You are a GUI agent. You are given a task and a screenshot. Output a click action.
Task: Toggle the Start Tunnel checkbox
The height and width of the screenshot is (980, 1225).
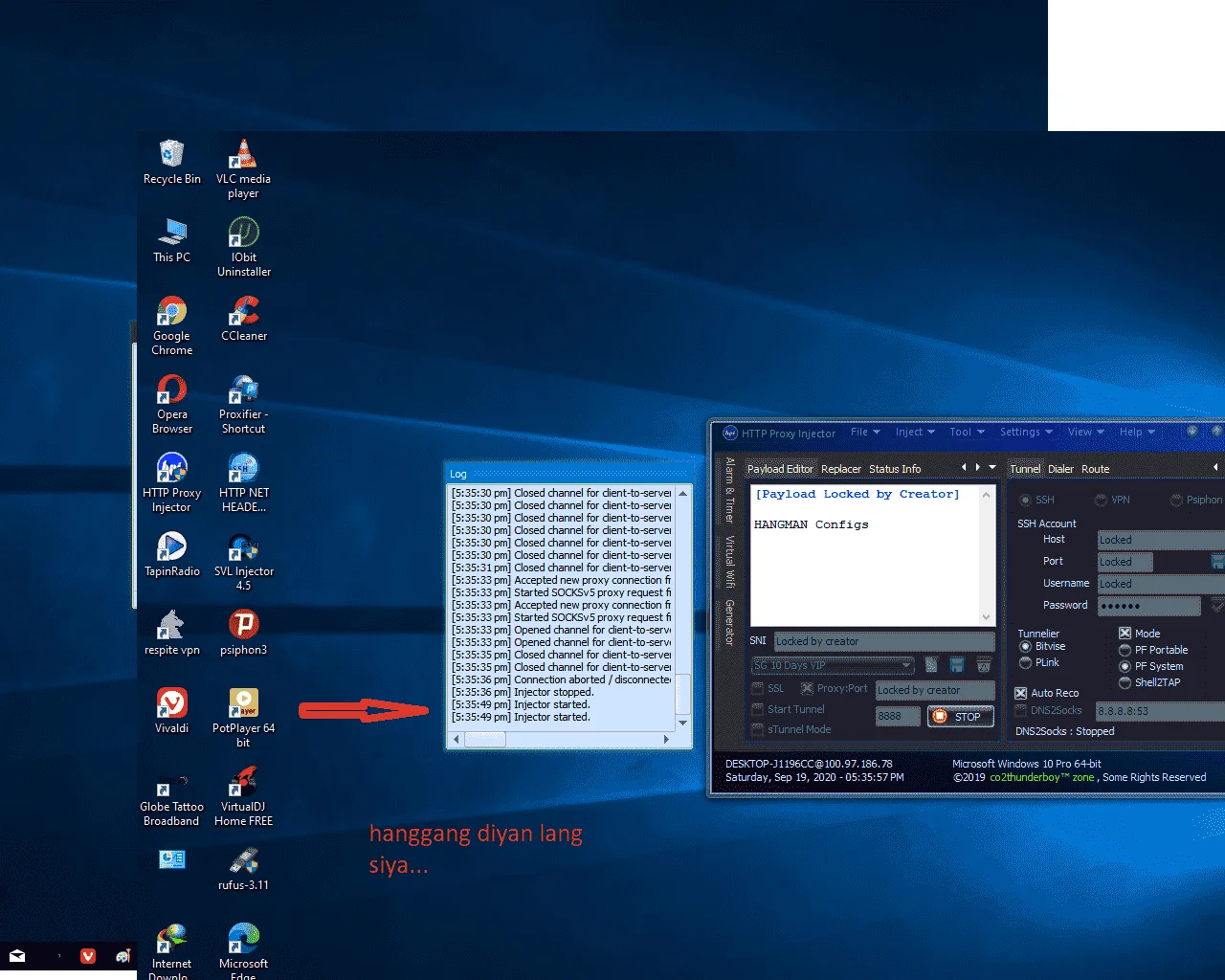tap(758, 709)
